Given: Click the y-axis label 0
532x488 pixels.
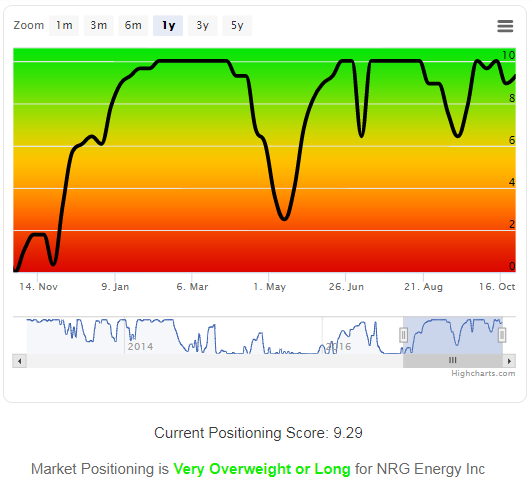Looking at the screenshot, I should click(x=512, y=266).
